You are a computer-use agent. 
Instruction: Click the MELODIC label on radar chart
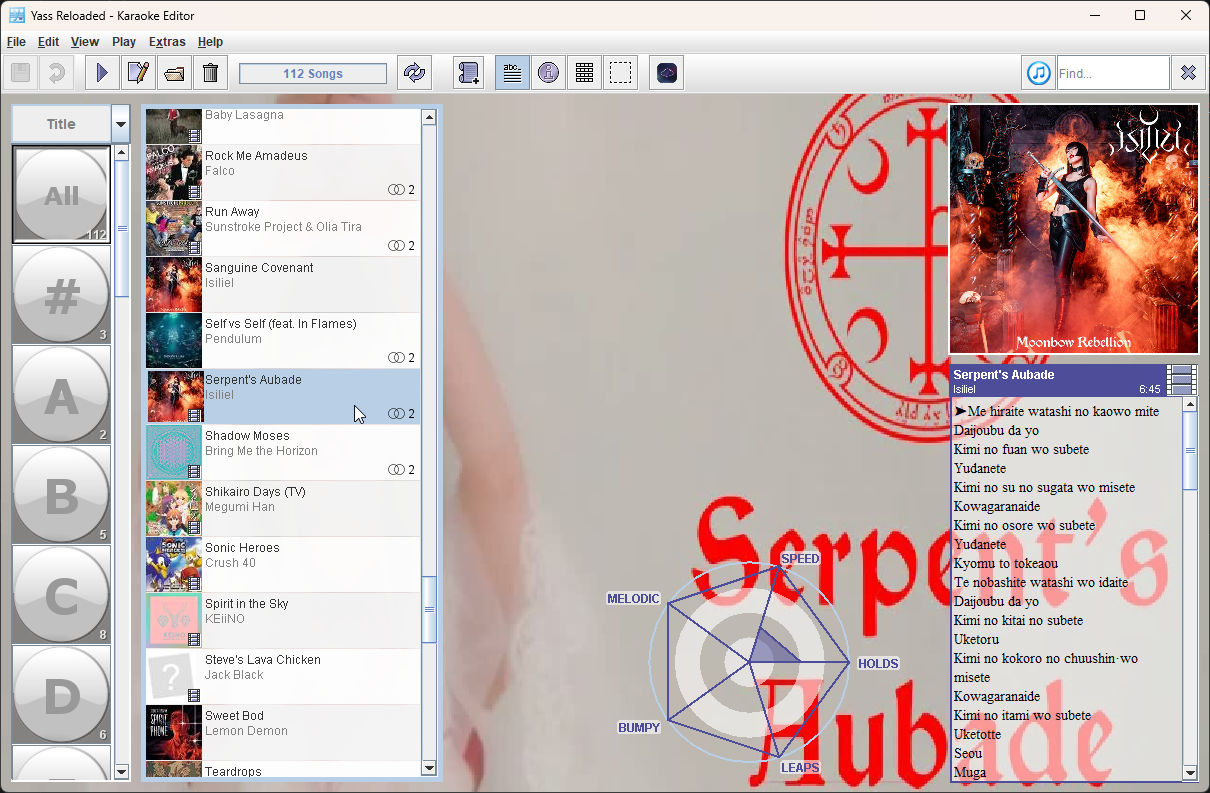[x=634, y=599]
